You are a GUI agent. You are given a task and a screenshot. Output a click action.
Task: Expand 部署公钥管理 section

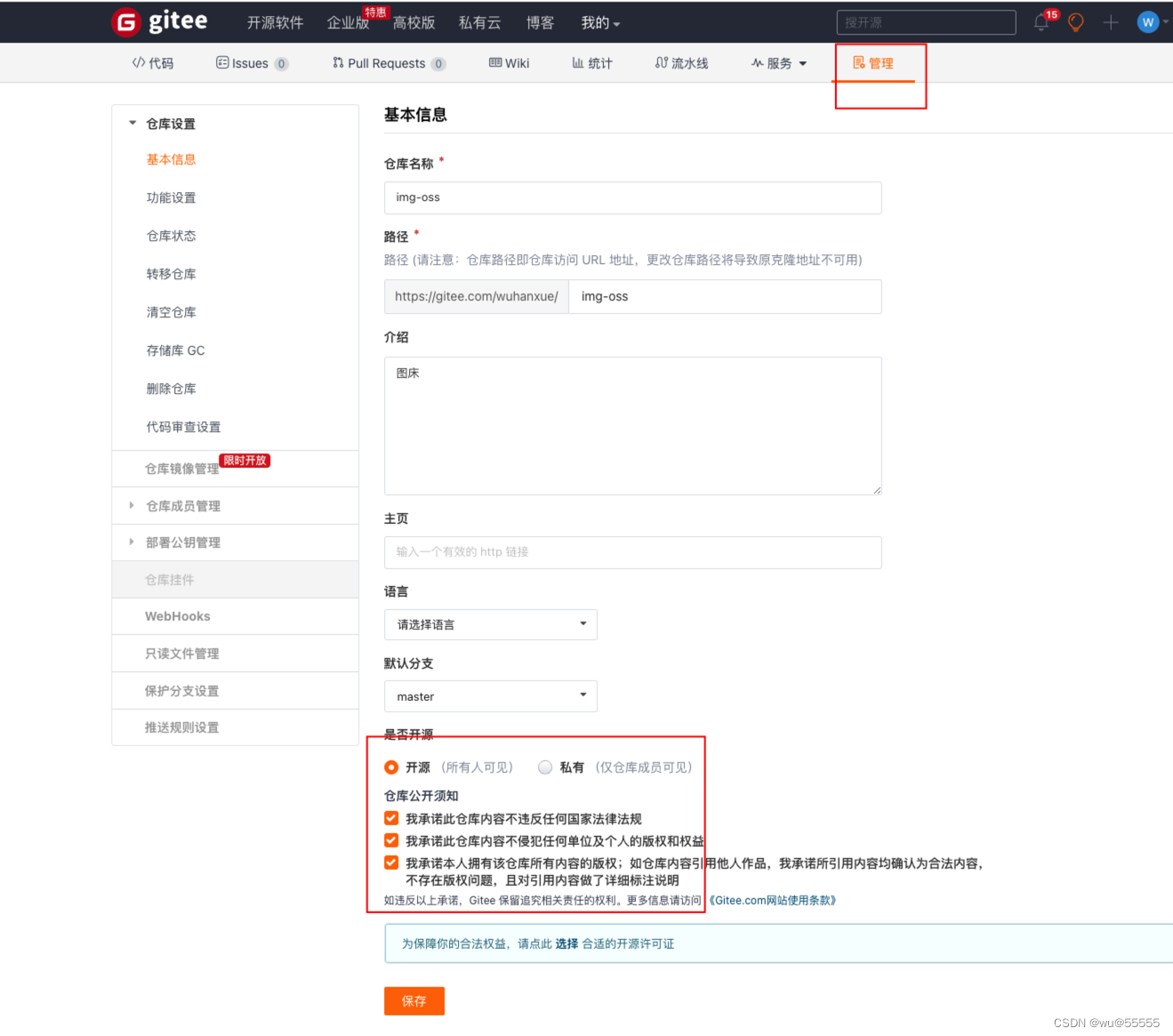(x=183, y=542)
